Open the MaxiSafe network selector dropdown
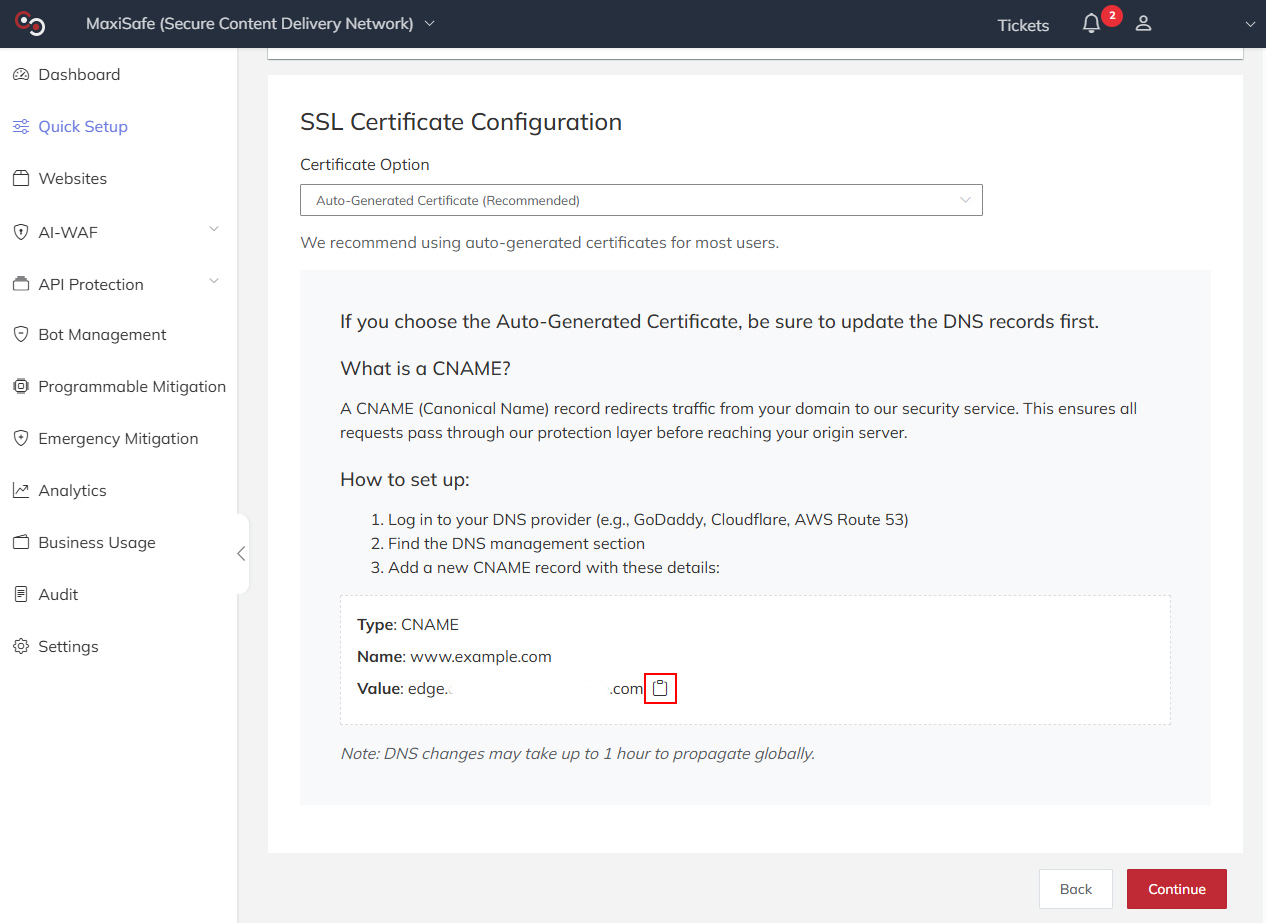Image resolution: width=1266 pixels, height=923 pixels. tap(428, 22)
